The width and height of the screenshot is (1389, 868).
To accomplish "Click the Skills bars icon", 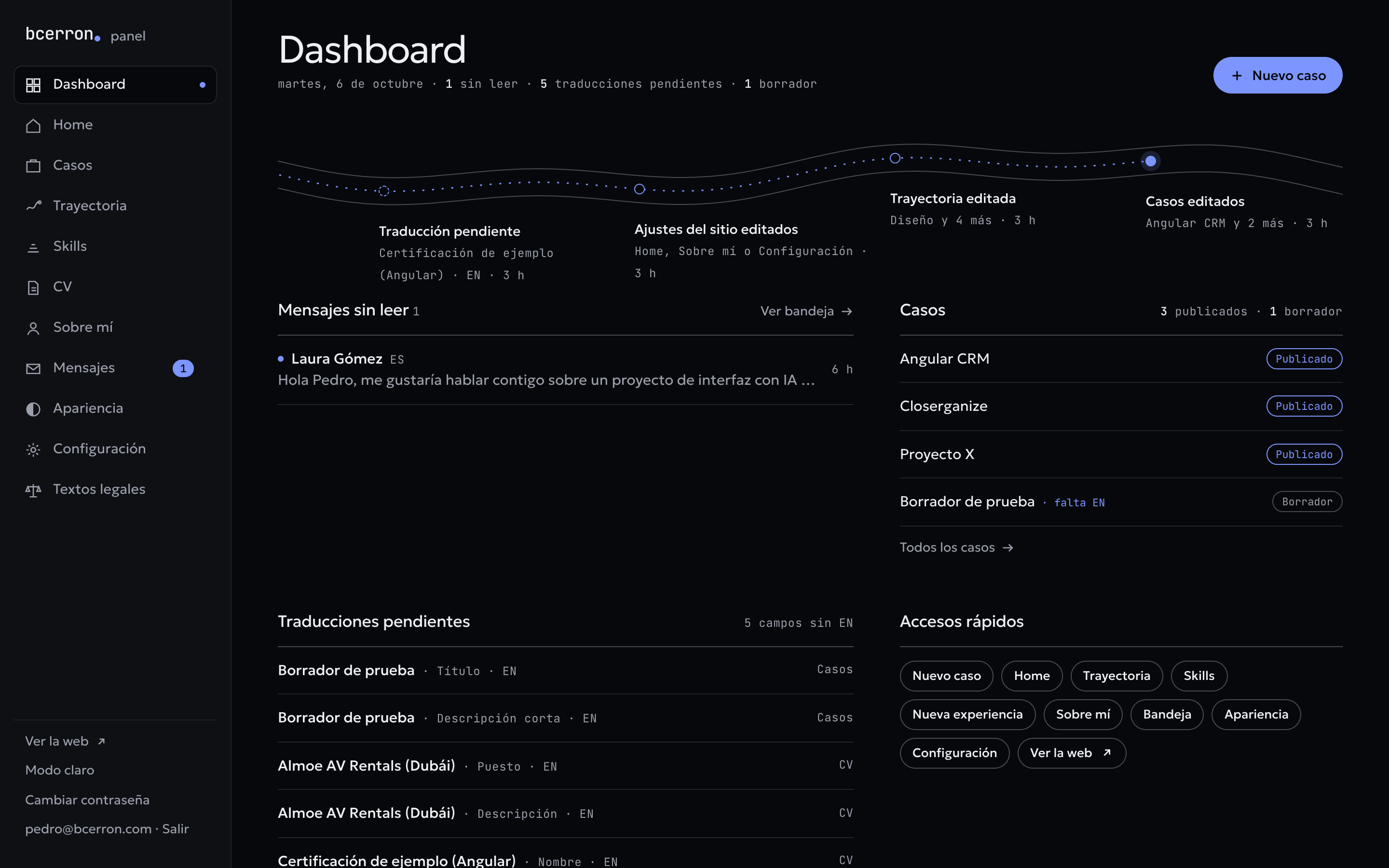I will (33, 247).
